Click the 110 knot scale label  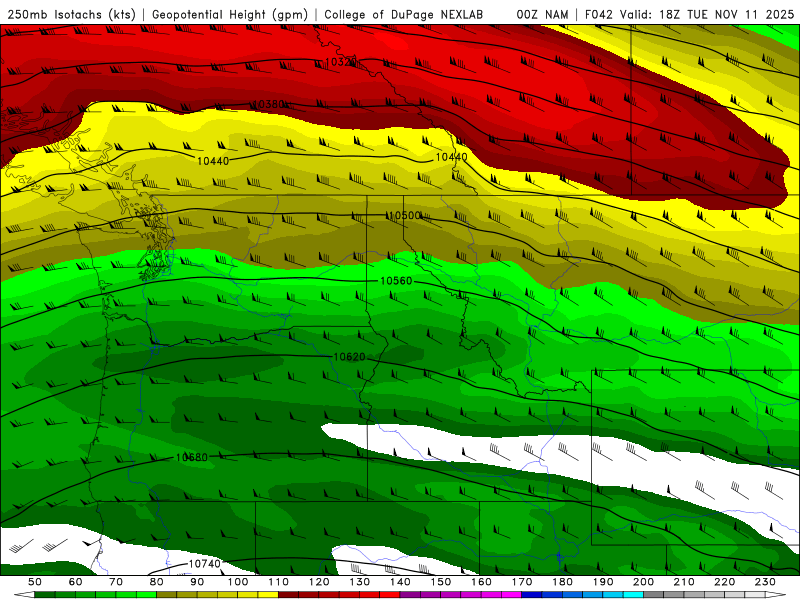(279, 582)
